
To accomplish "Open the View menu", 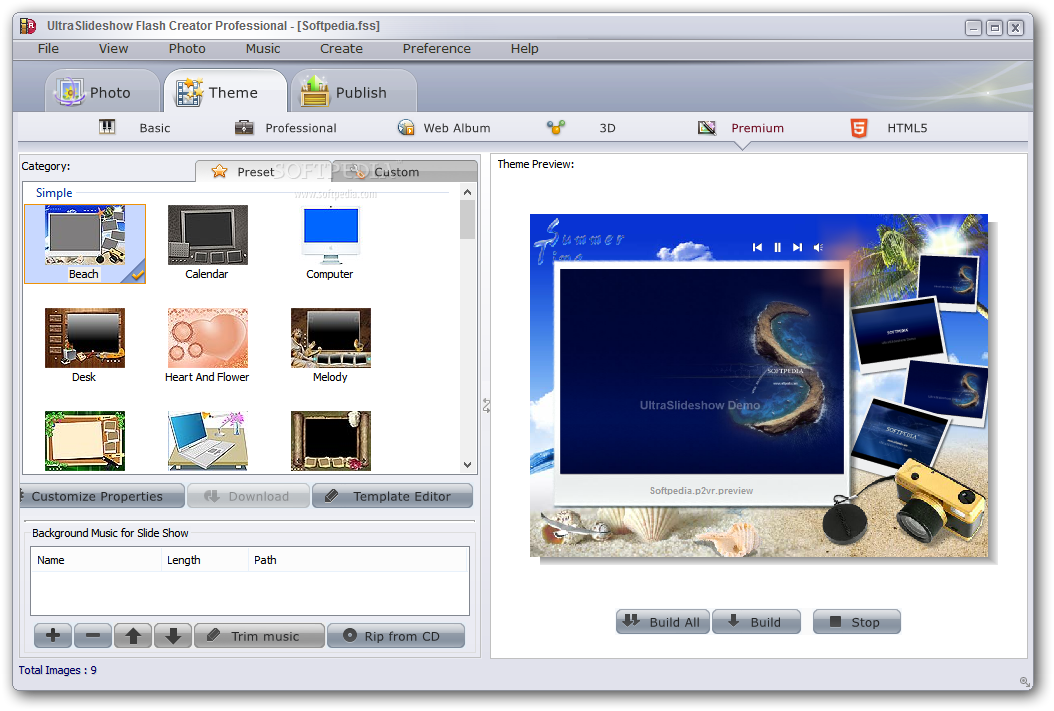I will 113,48.
